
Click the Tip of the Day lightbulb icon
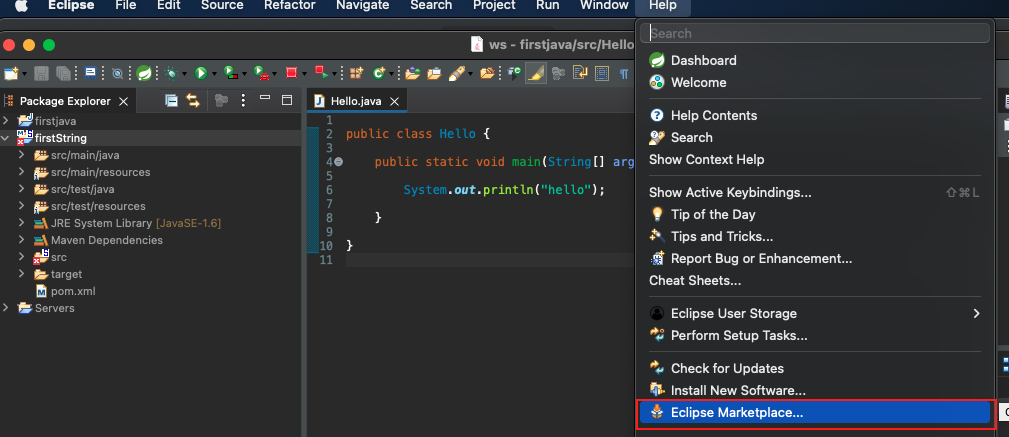(x=656, y=214)
